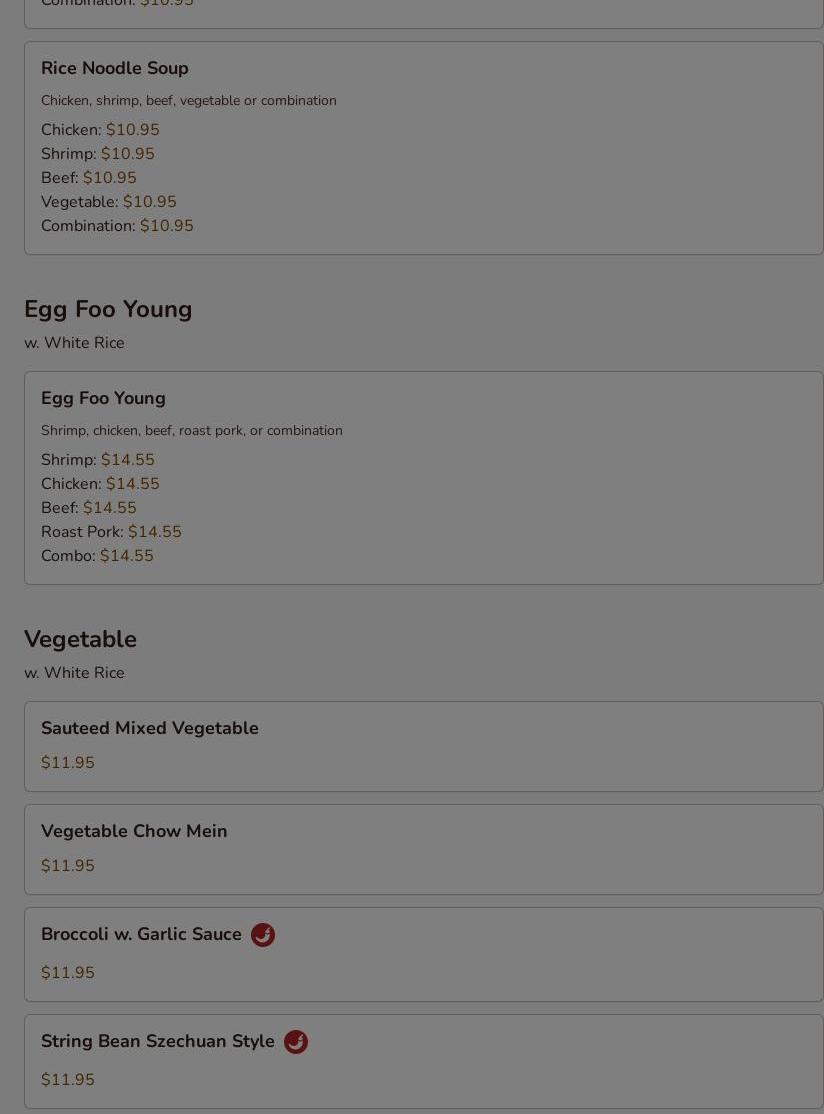Viewport: 824px width, 1114px height.
Task: Select Vegetable Chow Mein menu item
Action: point(424,850)
